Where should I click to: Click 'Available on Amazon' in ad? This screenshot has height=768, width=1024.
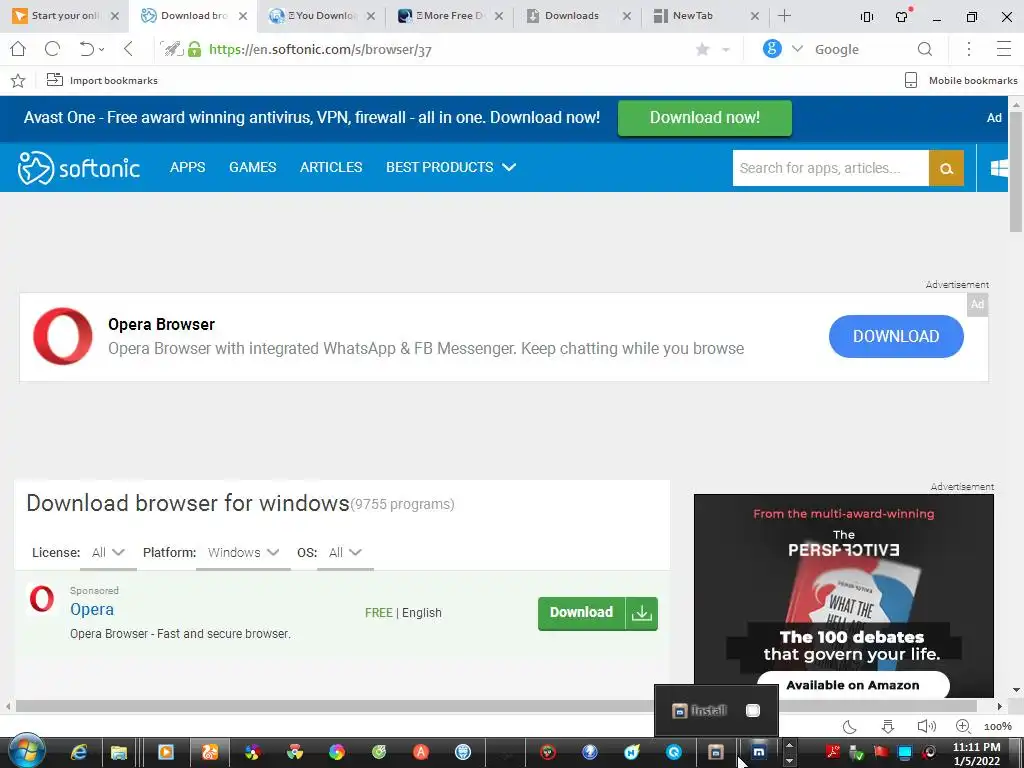tap(853, 685)
